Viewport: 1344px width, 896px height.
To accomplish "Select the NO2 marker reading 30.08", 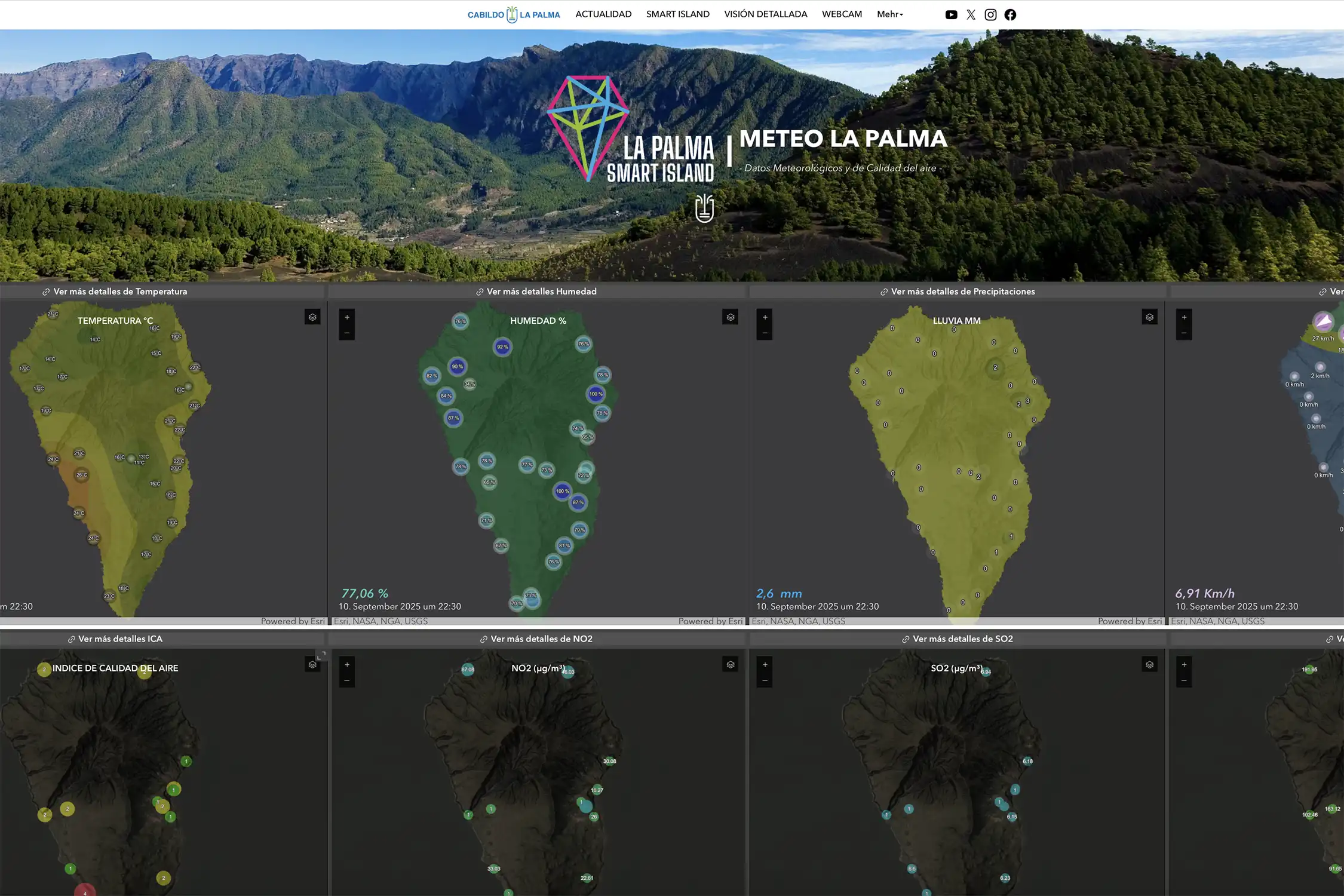I will [x=609, y=761].
